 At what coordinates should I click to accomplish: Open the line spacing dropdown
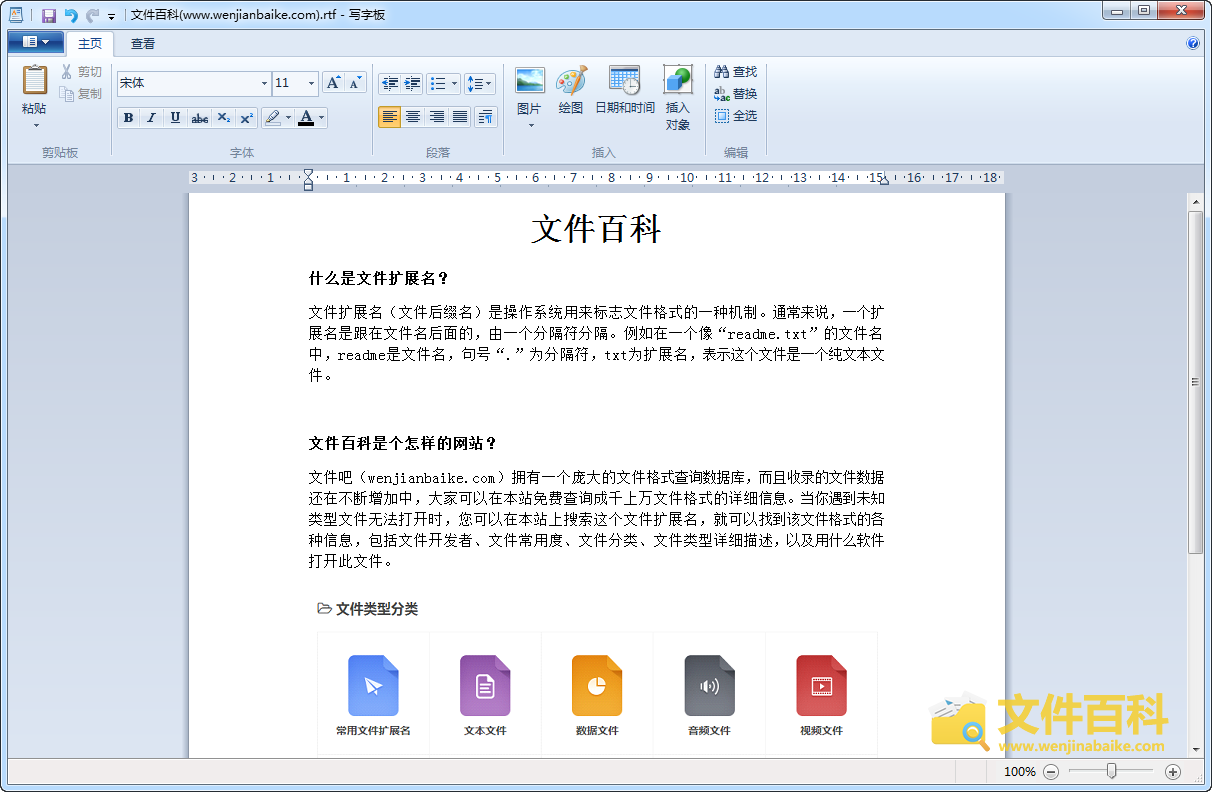point(480,84)
